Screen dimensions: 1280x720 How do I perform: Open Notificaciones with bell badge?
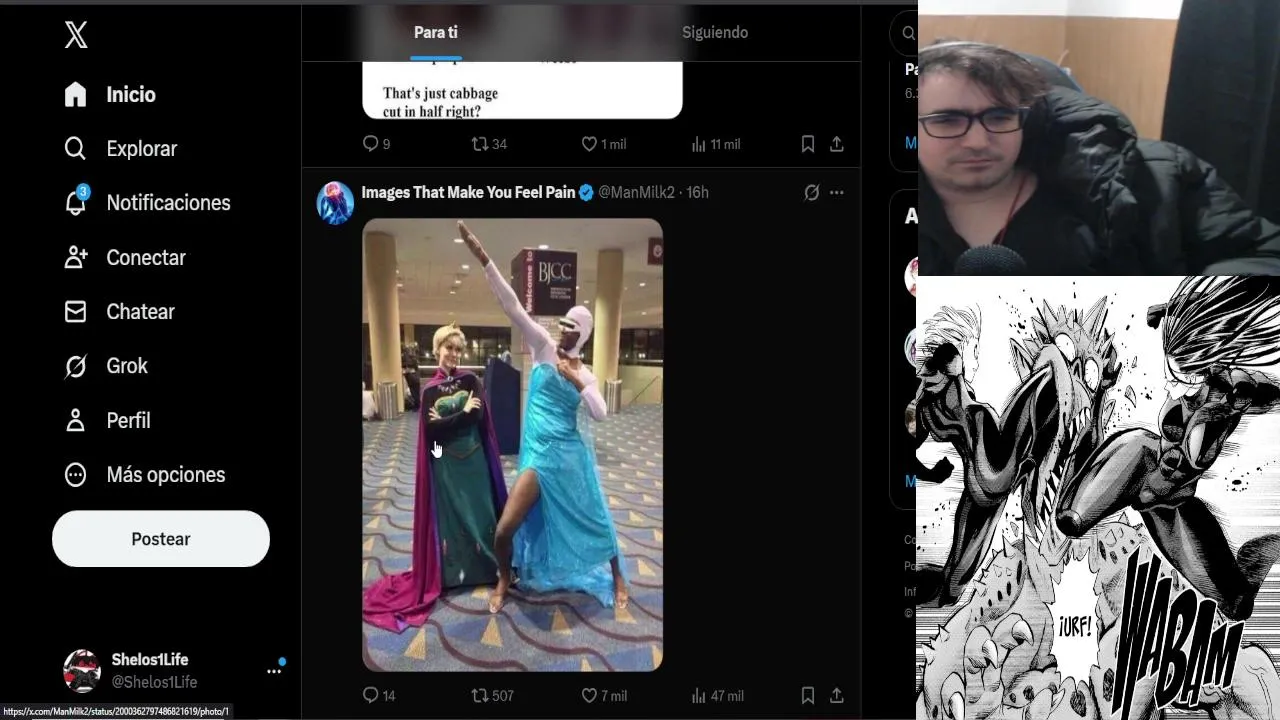[x=147, y=203]
